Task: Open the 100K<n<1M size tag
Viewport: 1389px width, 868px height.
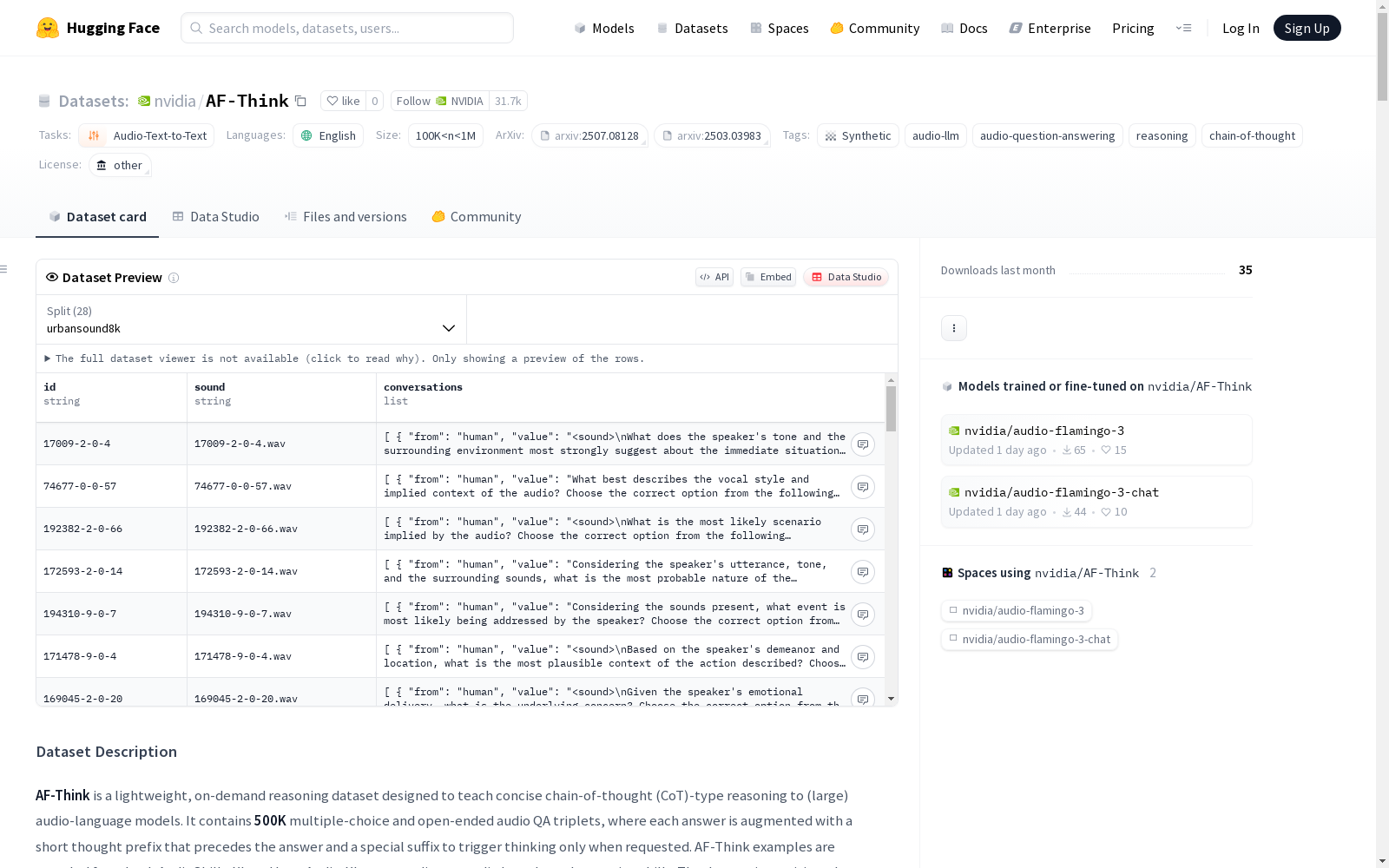Action: click(445, 135)
